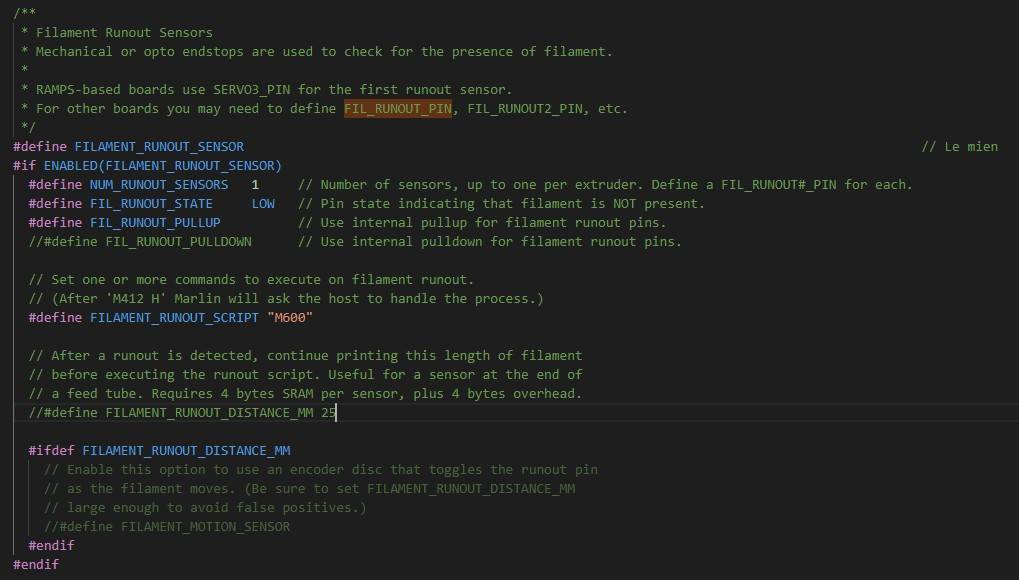Click the LOW value of FIL_RUNOUT_STATE
Viewport: 1019px width, 580px height.
263,204
